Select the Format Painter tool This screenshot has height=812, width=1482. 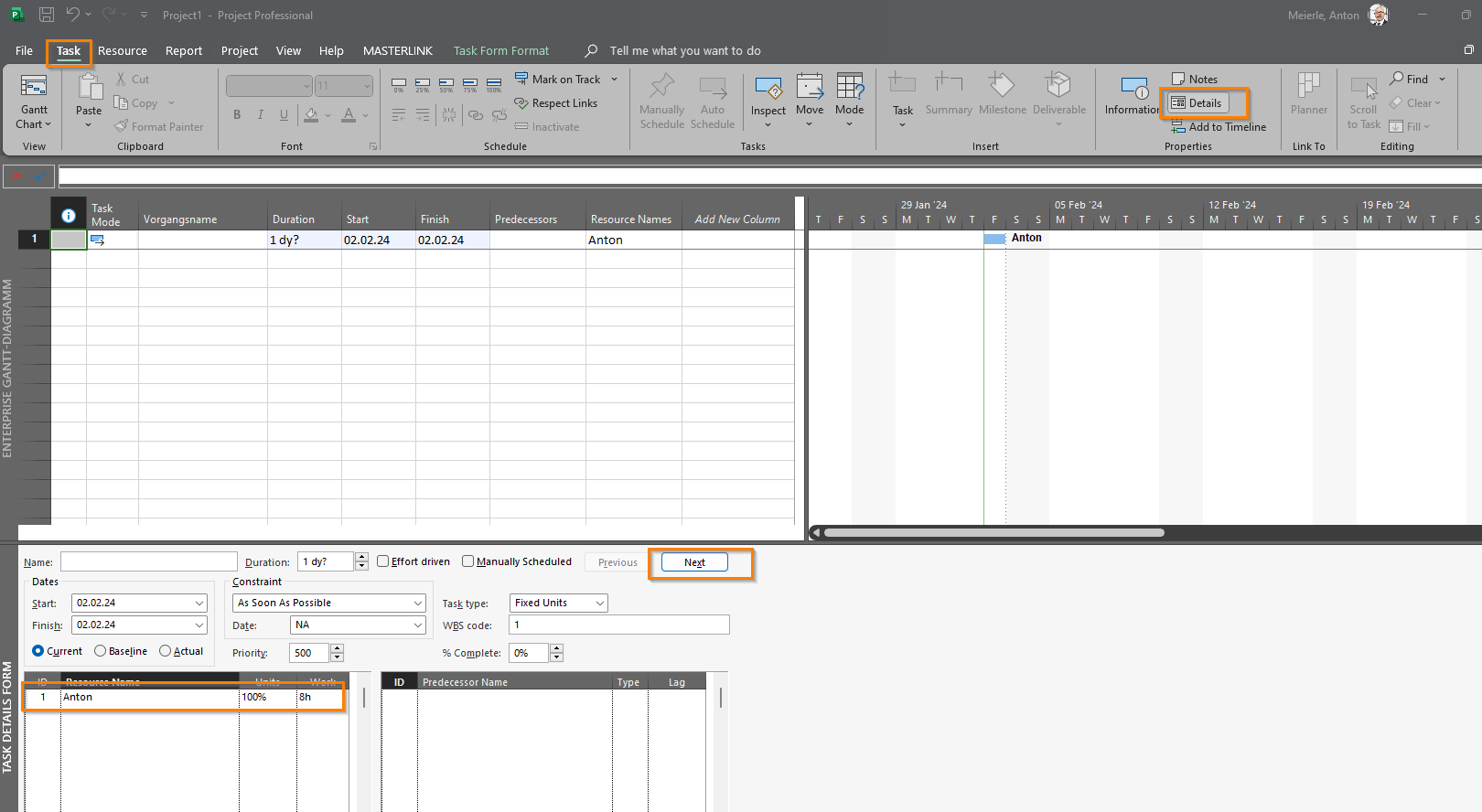159,127
